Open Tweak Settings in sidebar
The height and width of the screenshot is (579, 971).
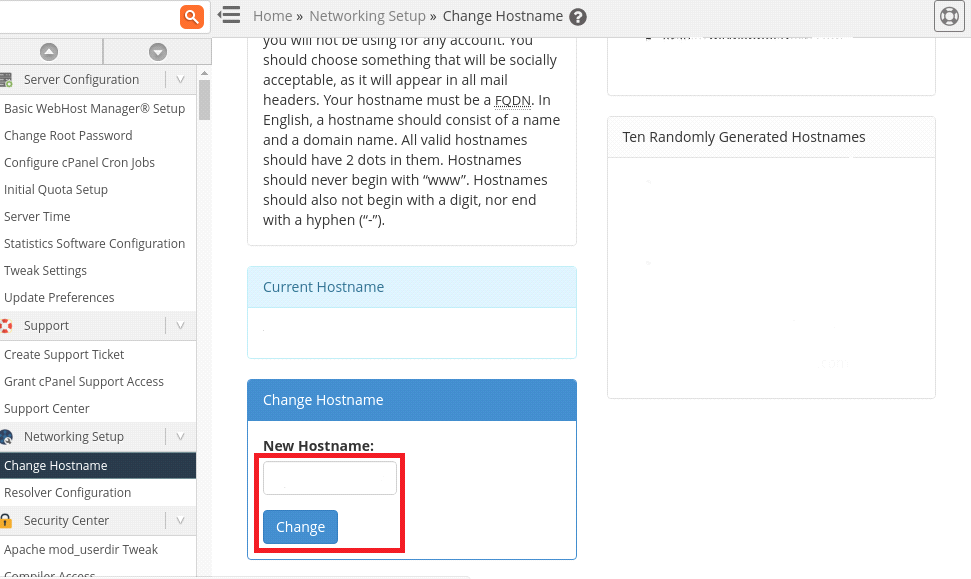pyautogui.click(x=45, y=270)
